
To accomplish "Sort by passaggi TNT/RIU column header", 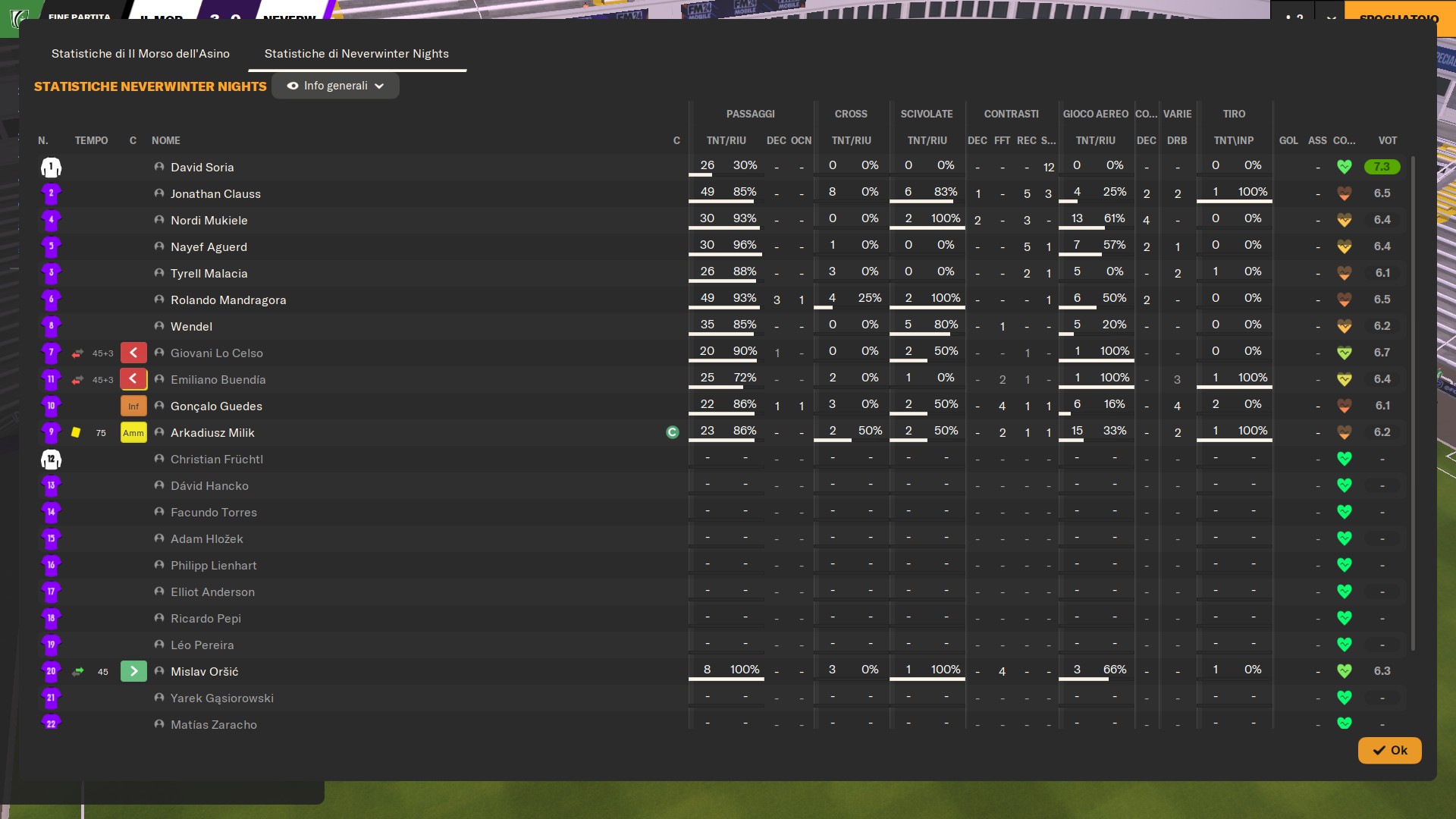I will coord(726,140).
